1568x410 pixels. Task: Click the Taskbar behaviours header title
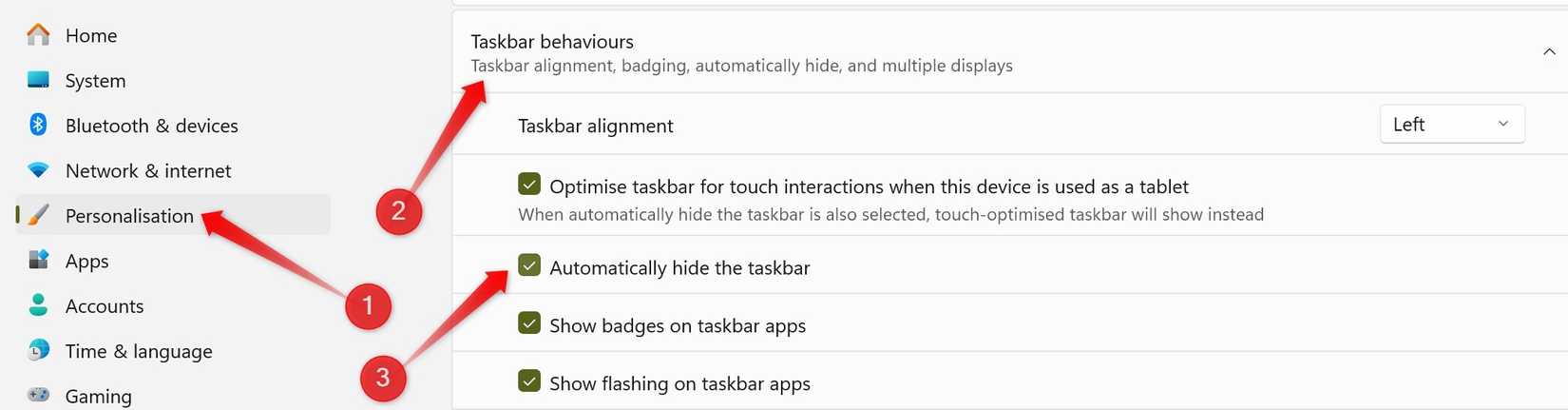(552, 42)
